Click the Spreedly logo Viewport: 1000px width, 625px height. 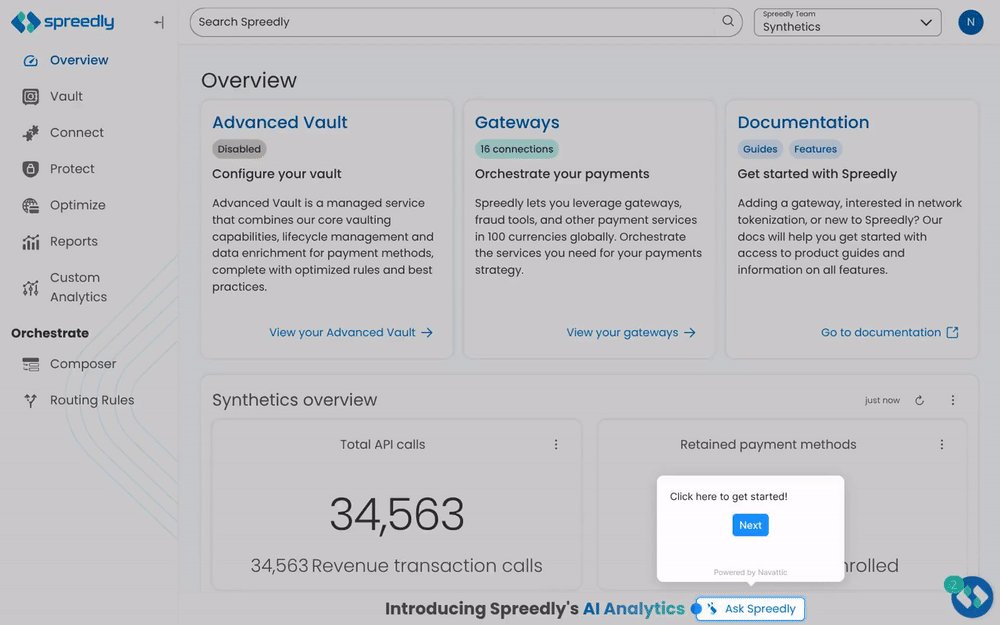62,22
